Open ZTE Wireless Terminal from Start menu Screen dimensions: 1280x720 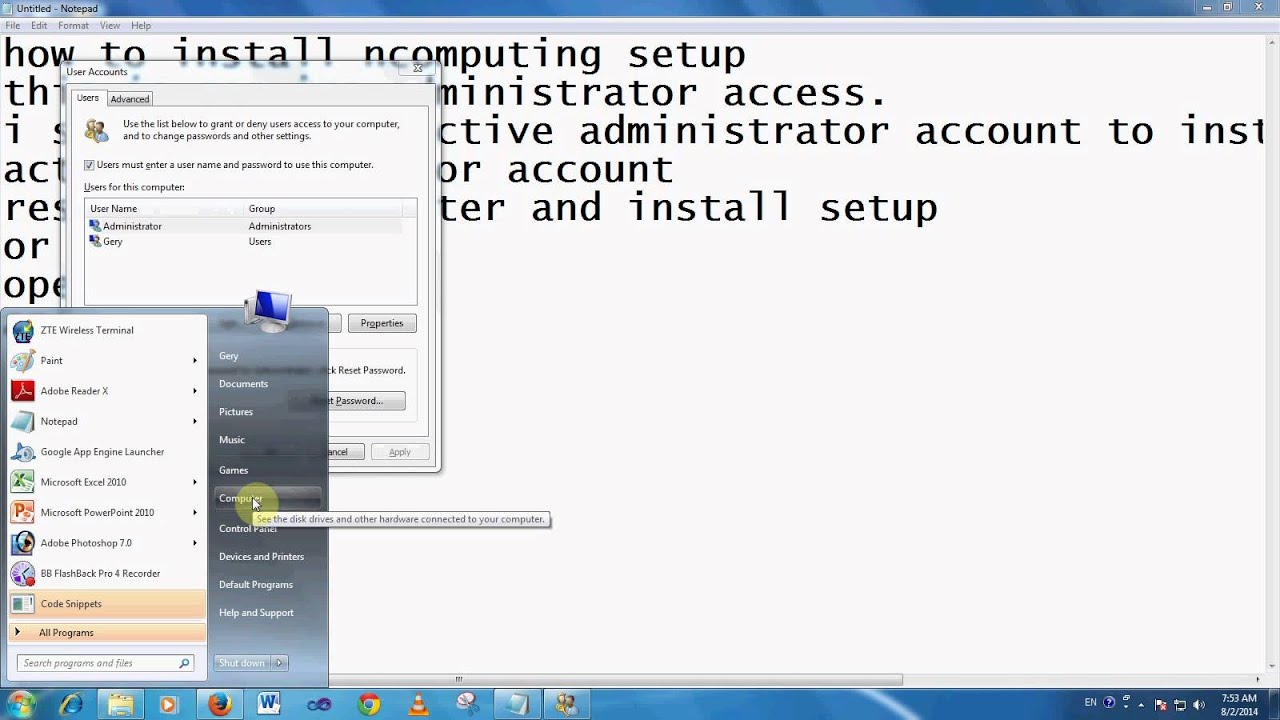click(106, 330)
